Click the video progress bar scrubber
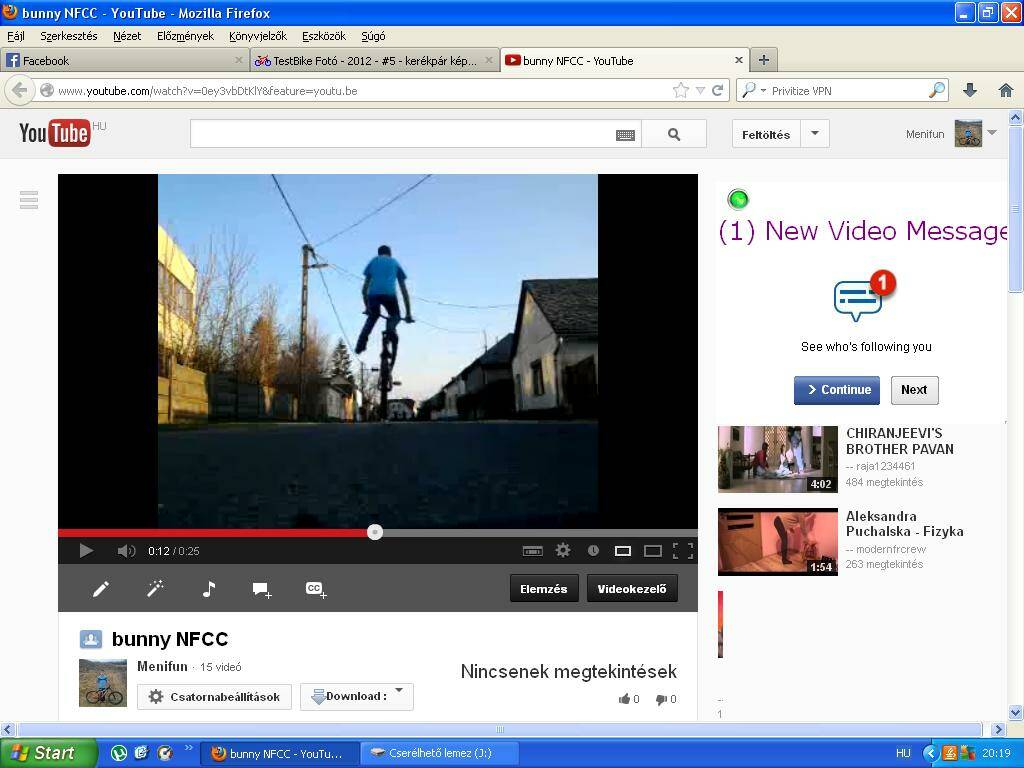Image resolution: width=1024 pixels, height=768 pixels. [375, 532]
